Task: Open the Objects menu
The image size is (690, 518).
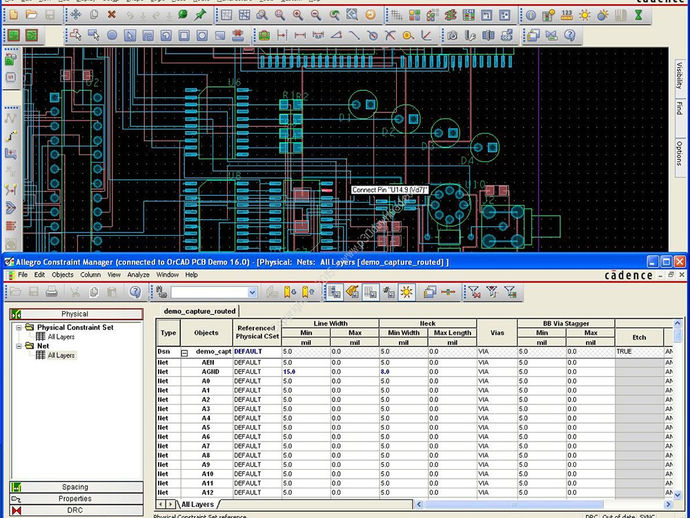Action: [62, 275]
